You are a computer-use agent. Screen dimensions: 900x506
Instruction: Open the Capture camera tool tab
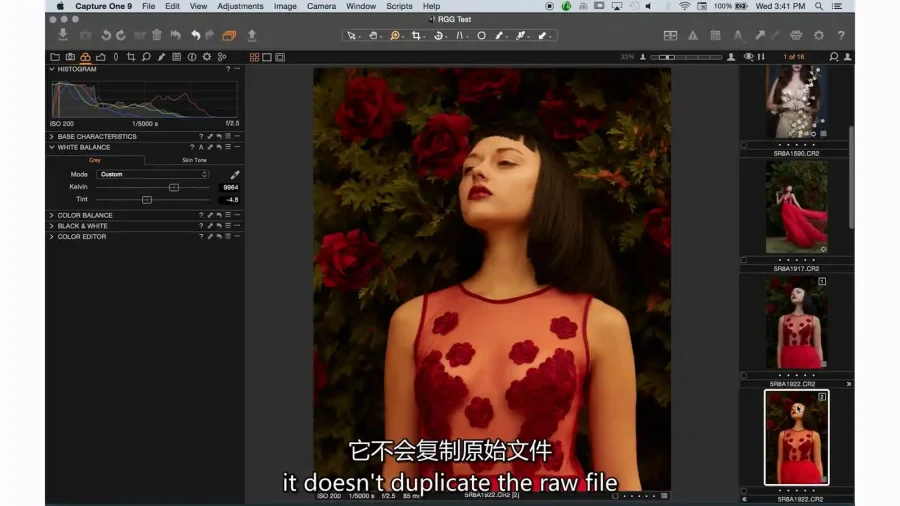point(70,57)
